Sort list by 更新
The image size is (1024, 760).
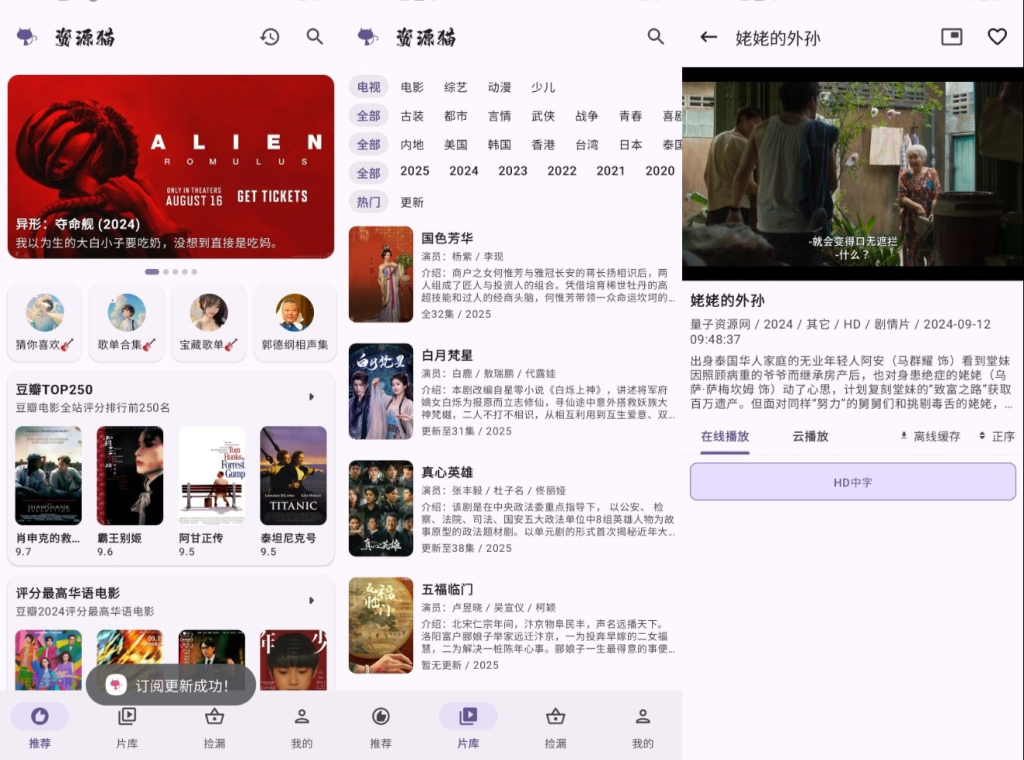412,202
